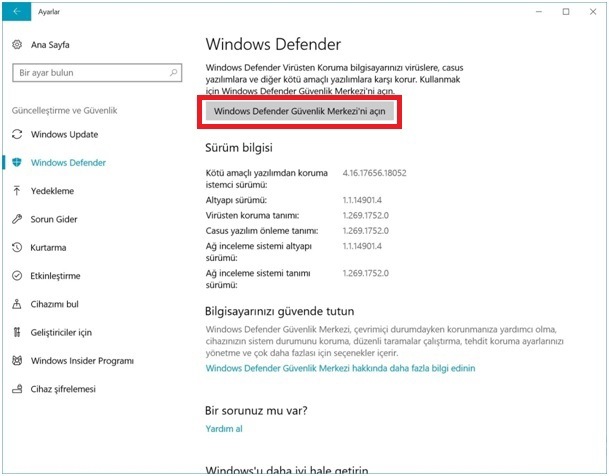Click the Ana Sayfa gear icon
Image resolution: width=609 pixels, height=476 pixels.
click(x=17, y=44)
